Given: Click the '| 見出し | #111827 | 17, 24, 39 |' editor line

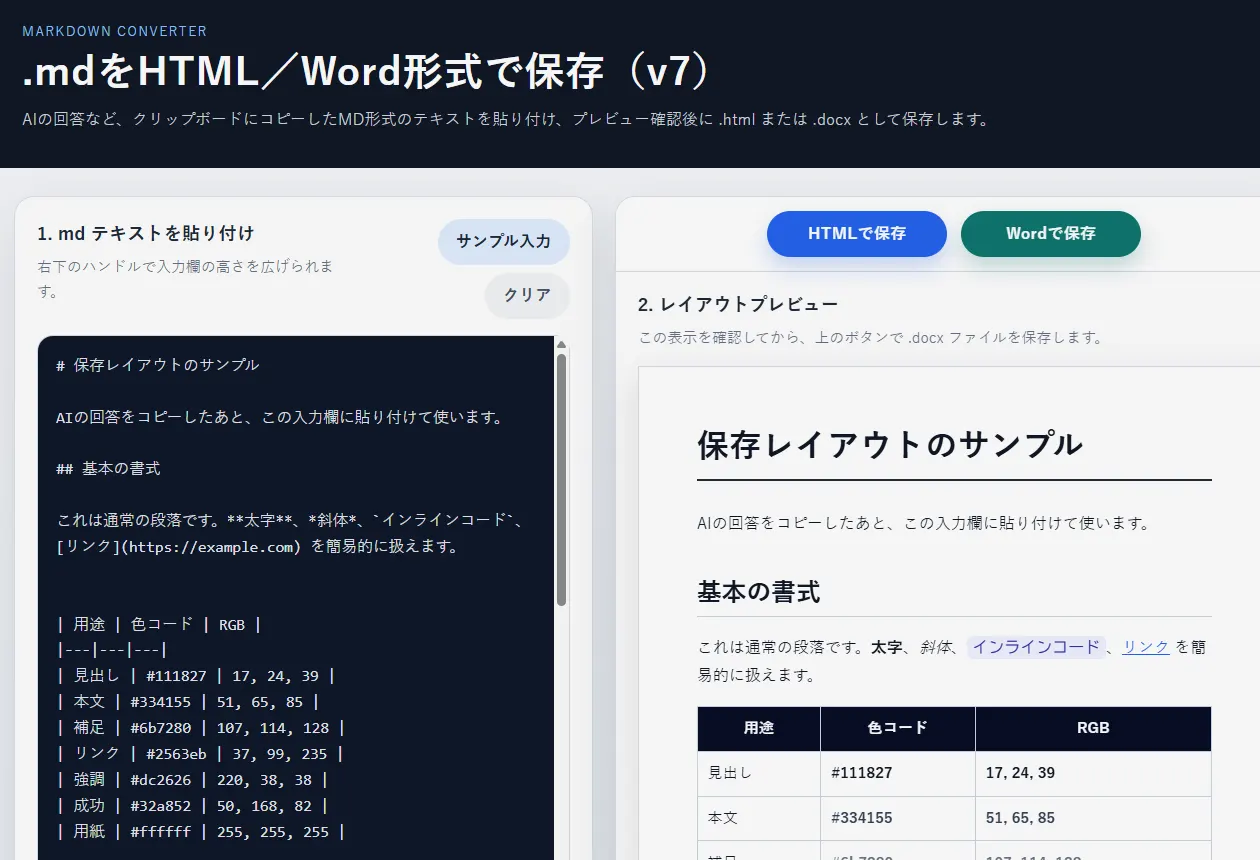Looking at the screenshot, I should click(x=196, y=677).
